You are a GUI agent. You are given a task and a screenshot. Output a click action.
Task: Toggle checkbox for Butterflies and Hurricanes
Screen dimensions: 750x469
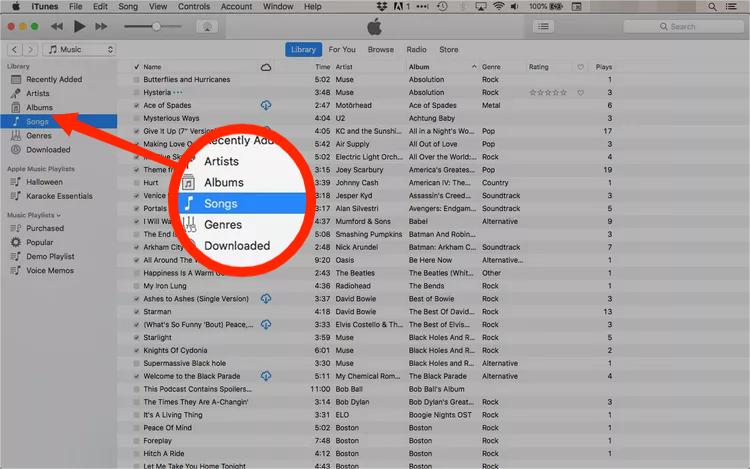[x=136, y=80]
